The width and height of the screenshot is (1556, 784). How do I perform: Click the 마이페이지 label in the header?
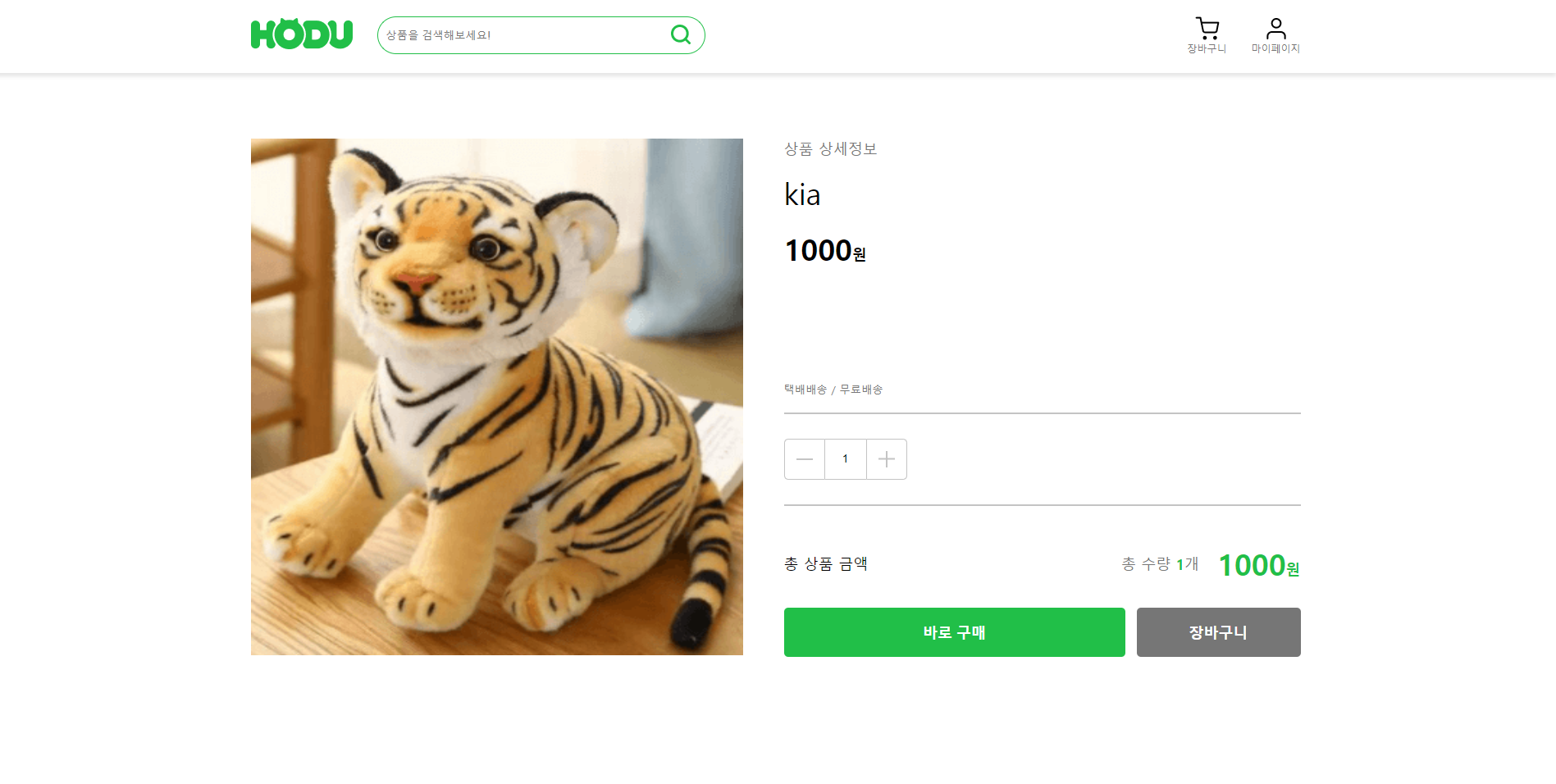point(1275,47)
